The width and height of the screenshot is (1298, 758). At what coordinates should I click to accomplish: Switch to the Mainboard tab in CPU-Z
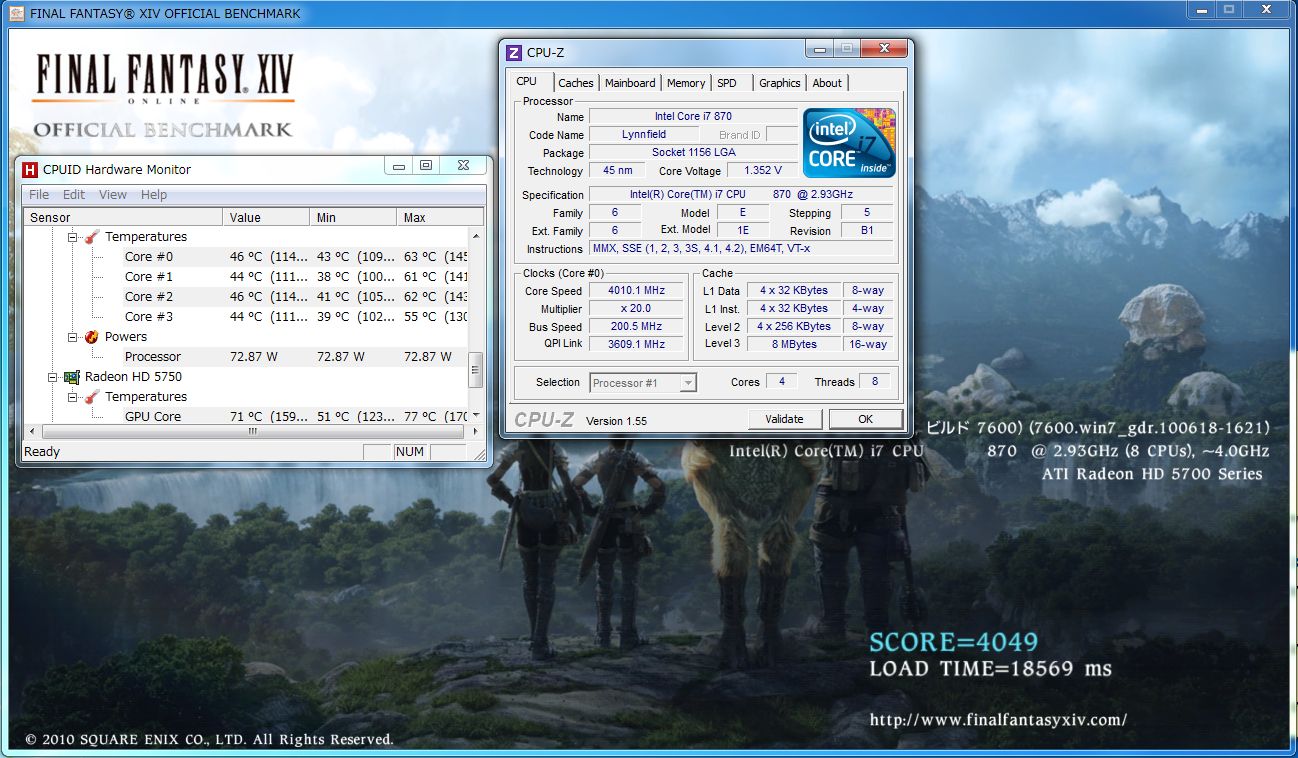tap(630, 83)
